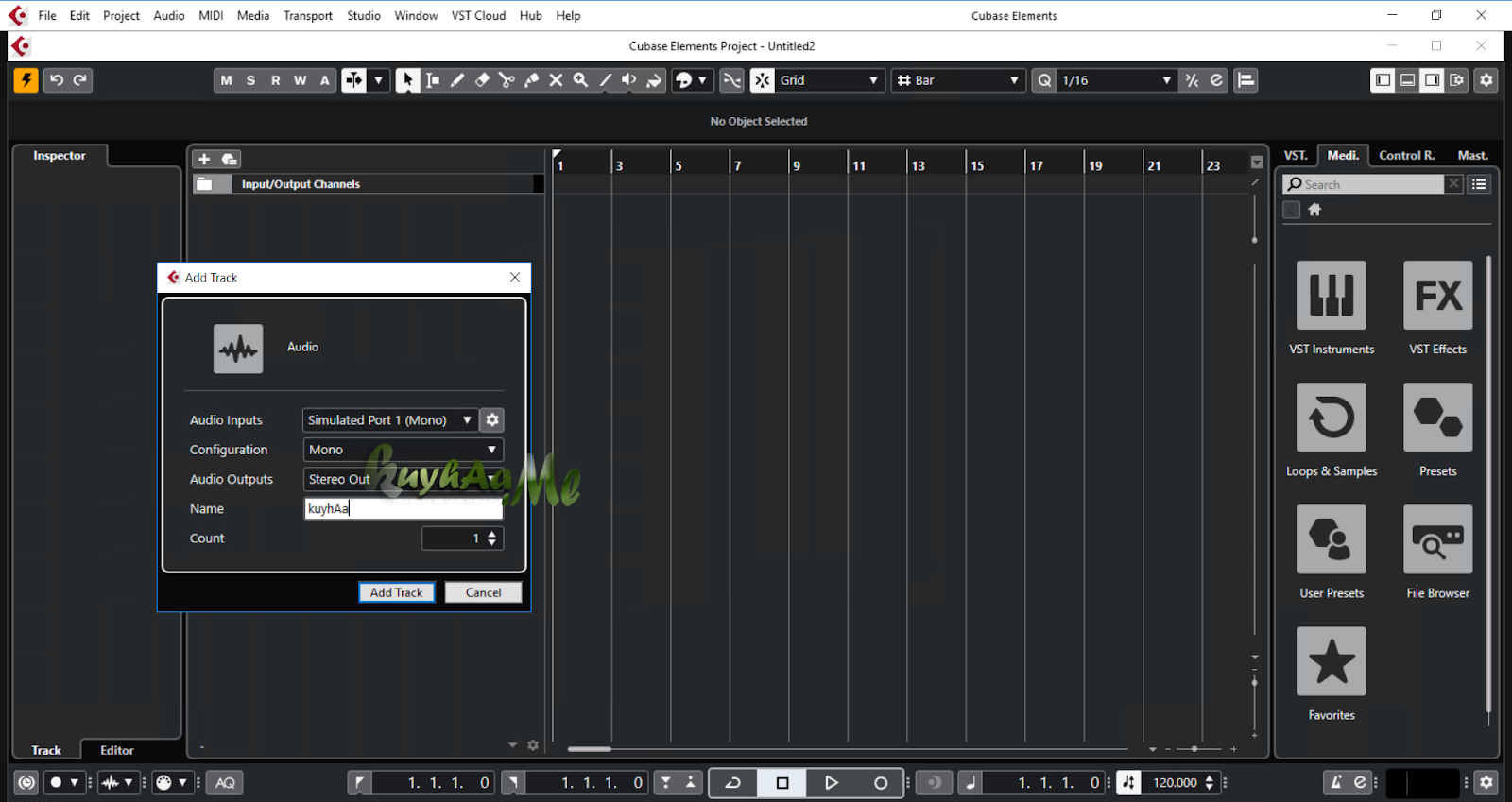The image size is (1512, 802).
Task: Click the Media rack home icon
Action: [1314, 210]
